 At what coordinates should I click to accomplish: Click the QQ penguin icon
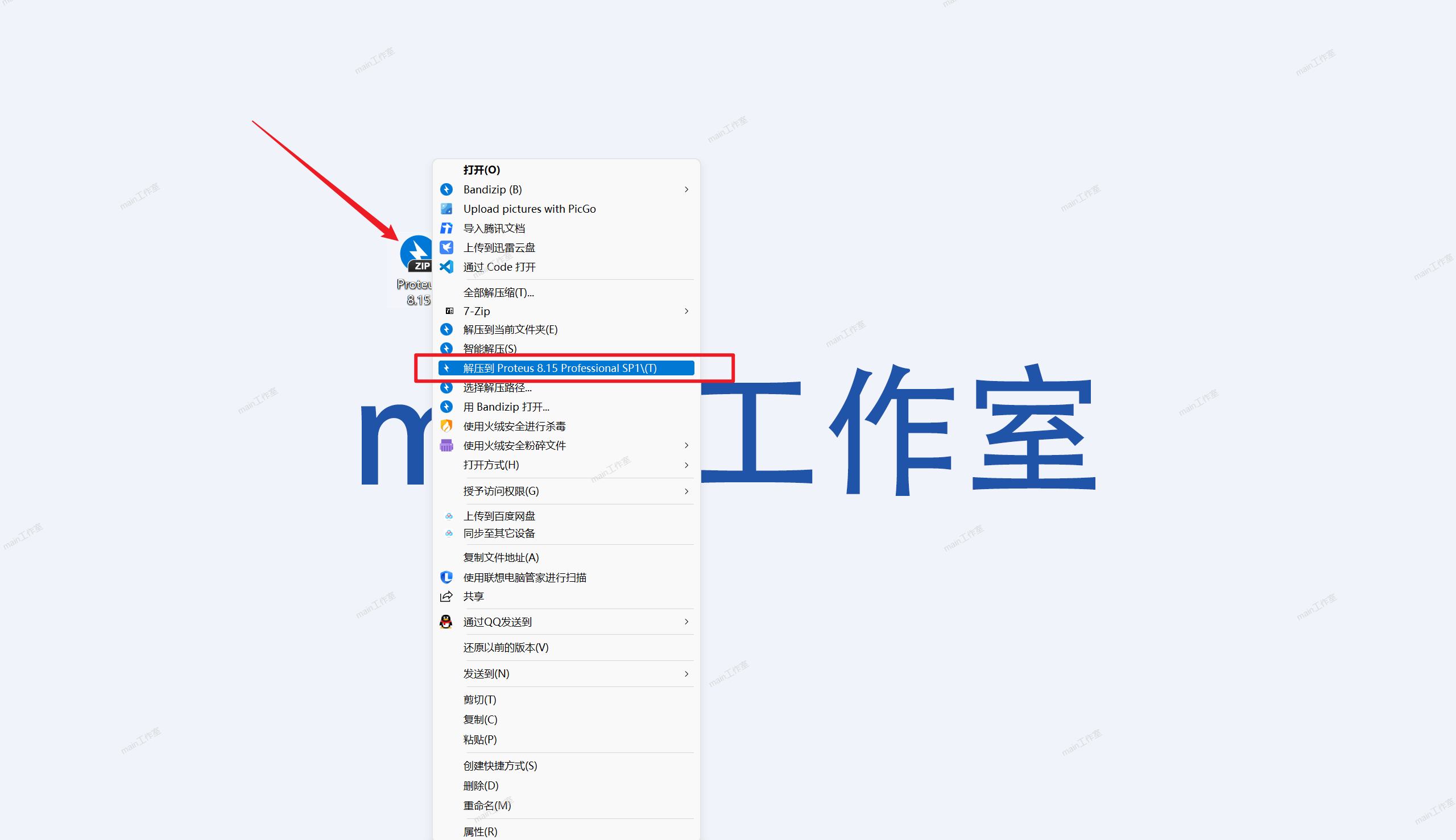(446, 622)
